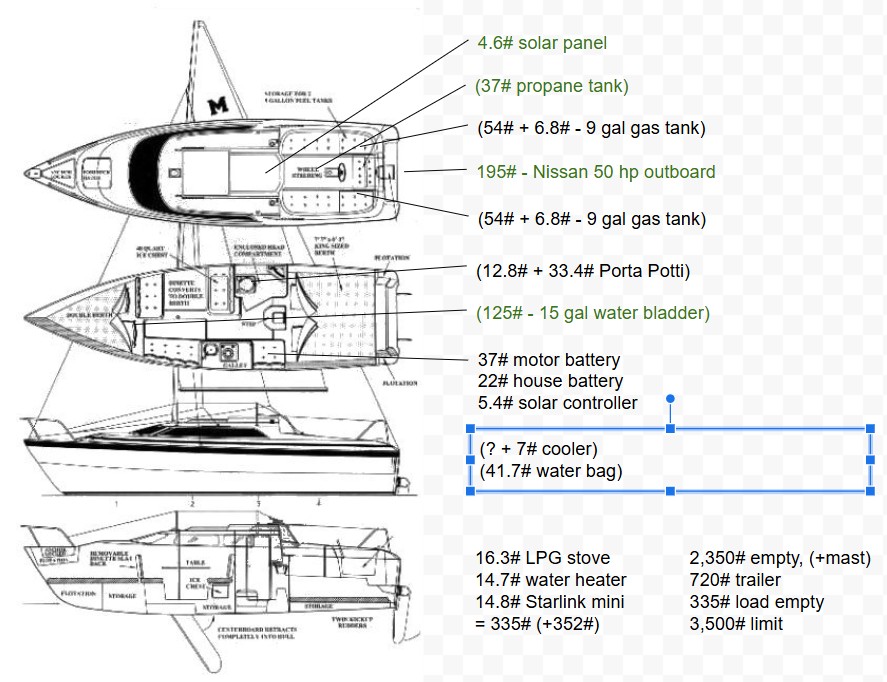Click the rotation handle above the selected text box

tap(670, 399)
